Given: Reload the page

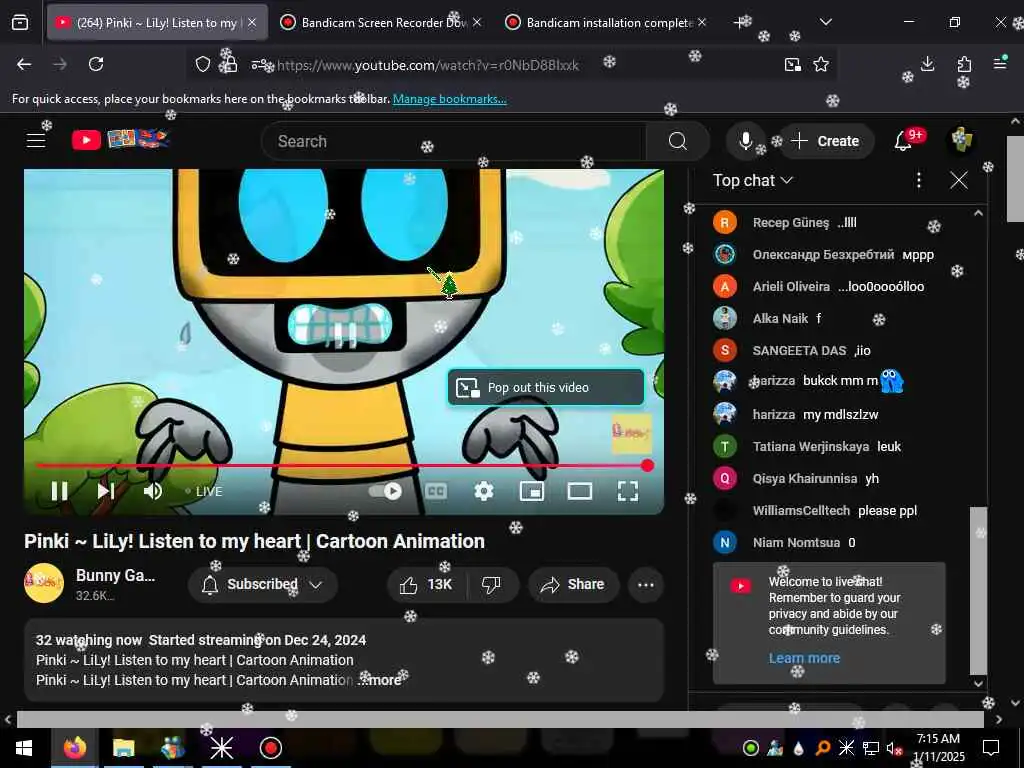Looking at the screenshot, I should [x=96, y=64].
